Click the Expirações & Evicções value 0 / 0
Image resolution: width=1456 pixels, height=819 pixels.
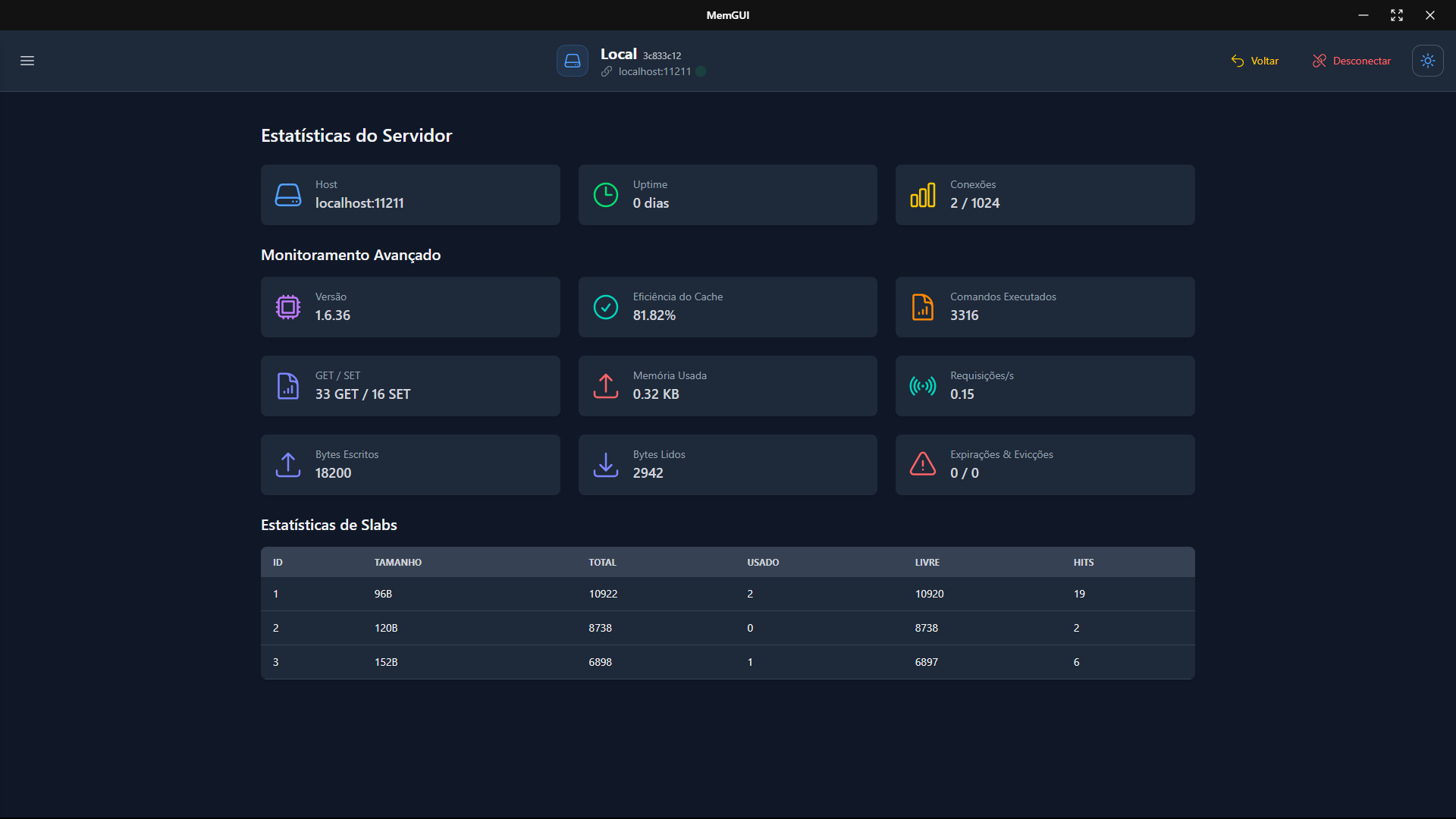tap(965, 473)
